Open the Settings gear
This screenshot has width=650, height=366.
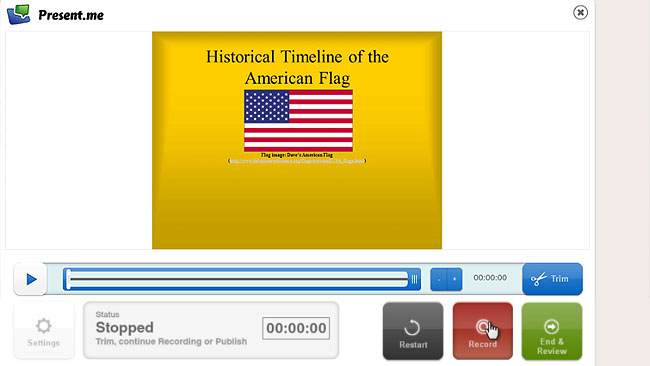[x=44, y=331]
